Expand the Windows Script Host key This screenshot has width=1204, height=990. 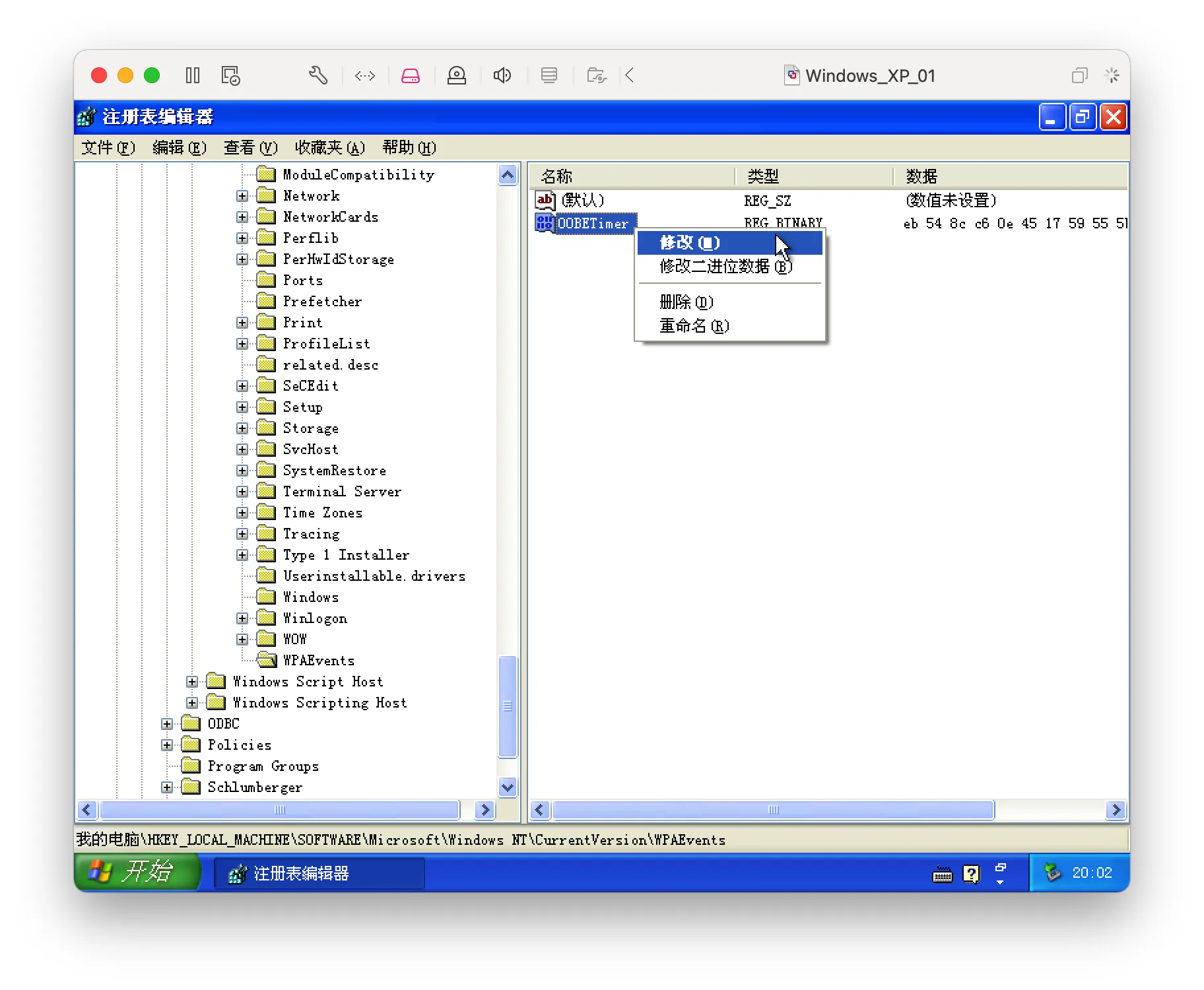tap(192, 682)
